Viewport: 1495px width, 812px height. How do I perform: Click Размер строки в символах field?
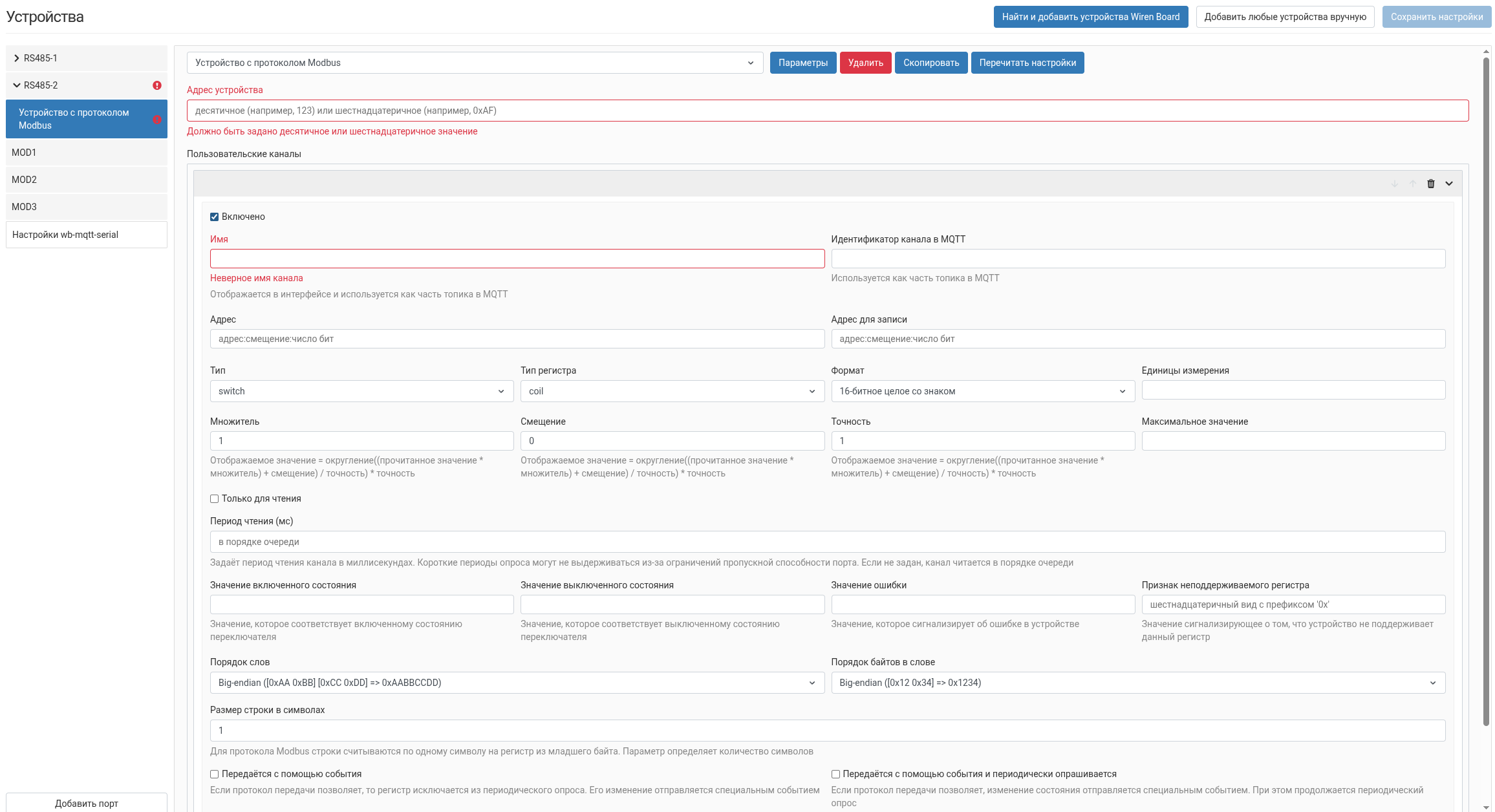coord(828,731)
